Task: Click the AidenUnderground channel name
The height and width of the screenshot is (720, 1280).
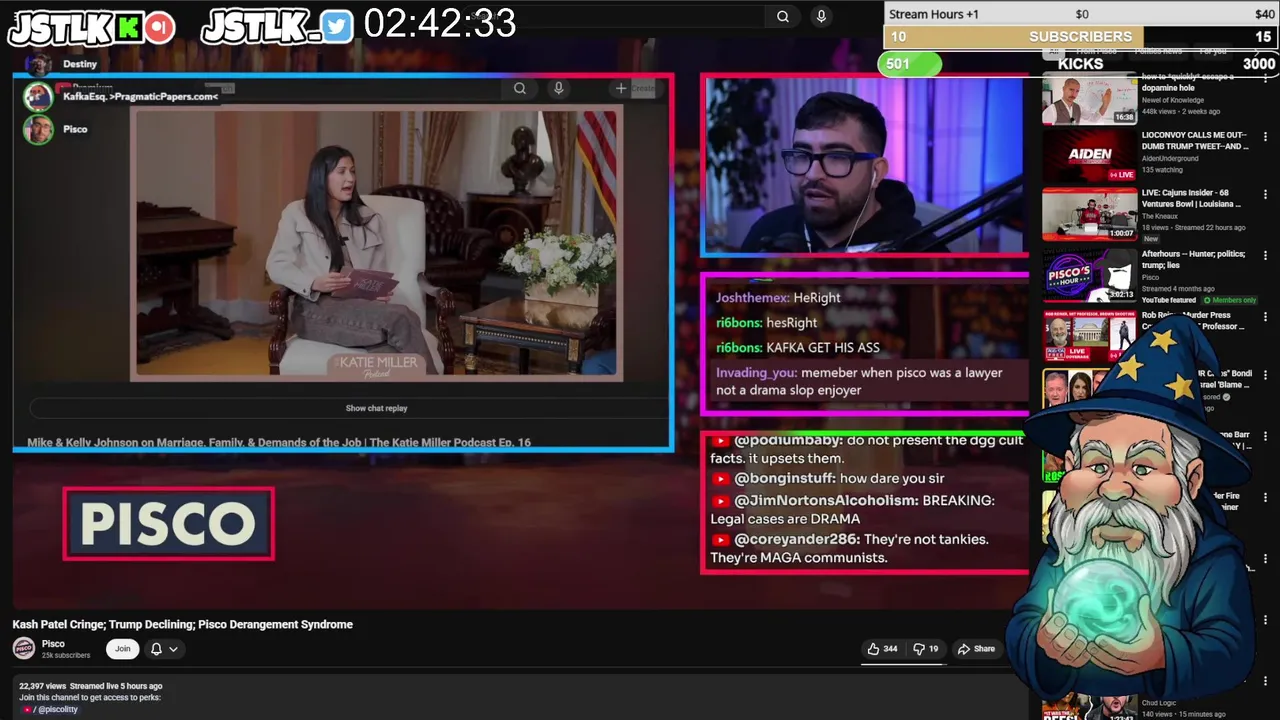Action: coord(1170,158)
